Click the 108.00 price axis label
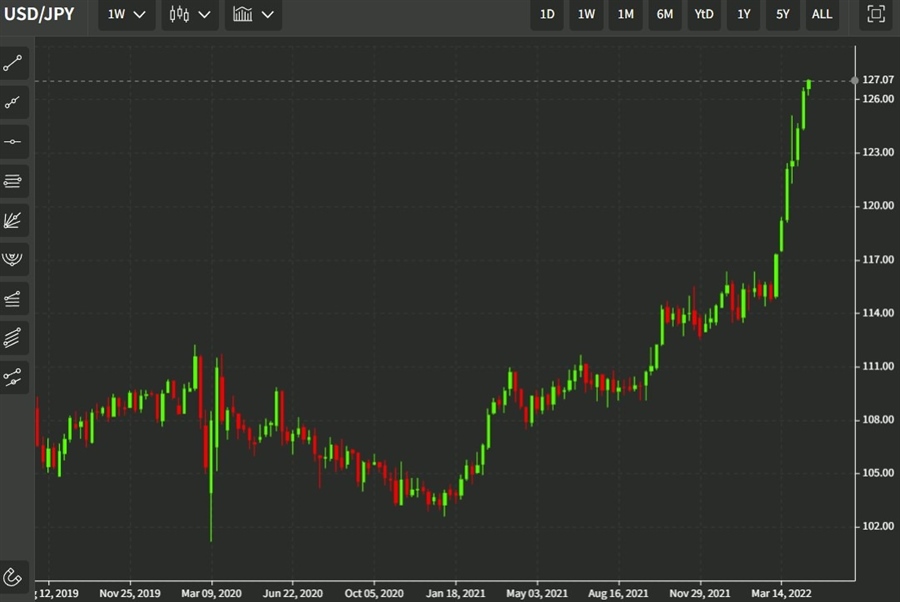900x602 pixels. [878, 420]
